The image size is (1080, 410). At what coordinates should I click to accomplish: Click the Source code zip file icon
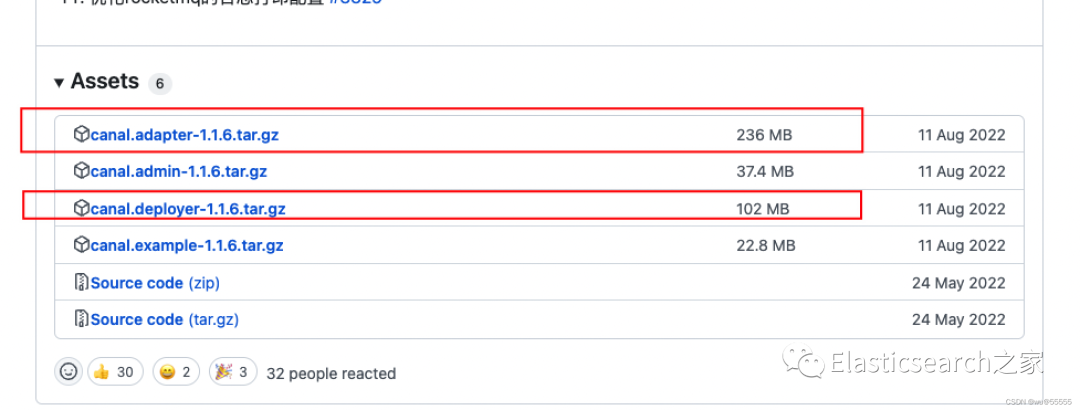point(81,283)
